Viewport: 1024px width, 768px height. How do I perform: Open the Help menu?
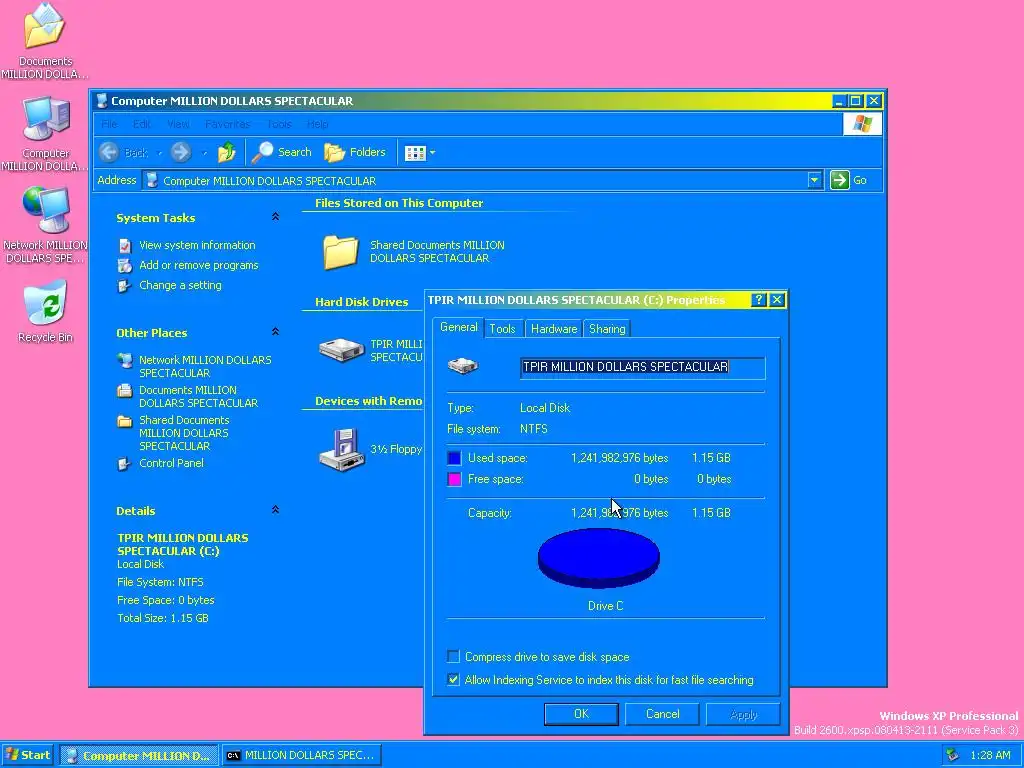(317, 124)
